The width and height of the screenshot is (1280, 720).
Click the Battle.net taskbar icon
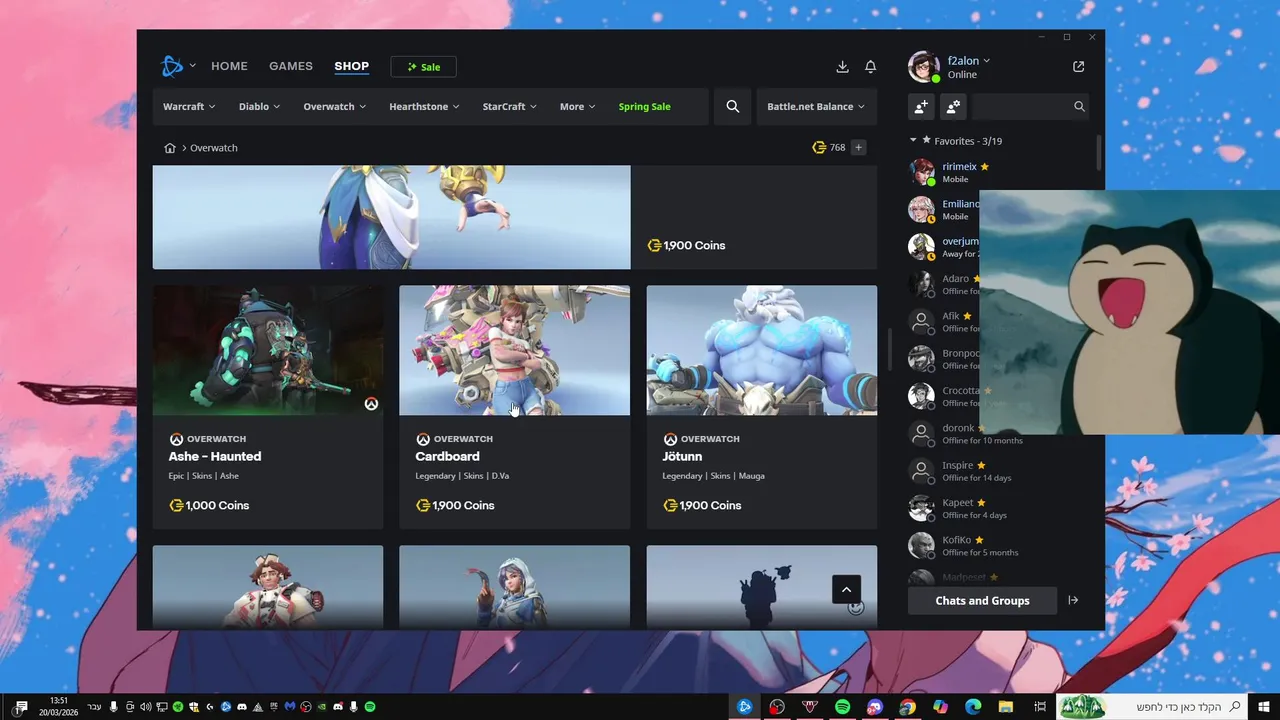[744, 707]
